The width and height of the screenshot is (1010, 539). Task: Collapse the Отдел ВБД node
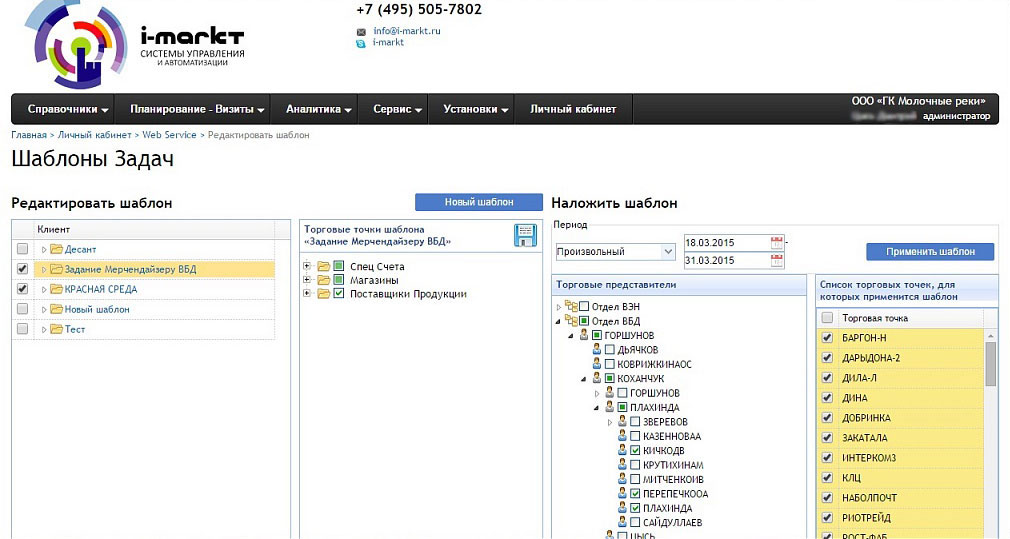point(558,321)
